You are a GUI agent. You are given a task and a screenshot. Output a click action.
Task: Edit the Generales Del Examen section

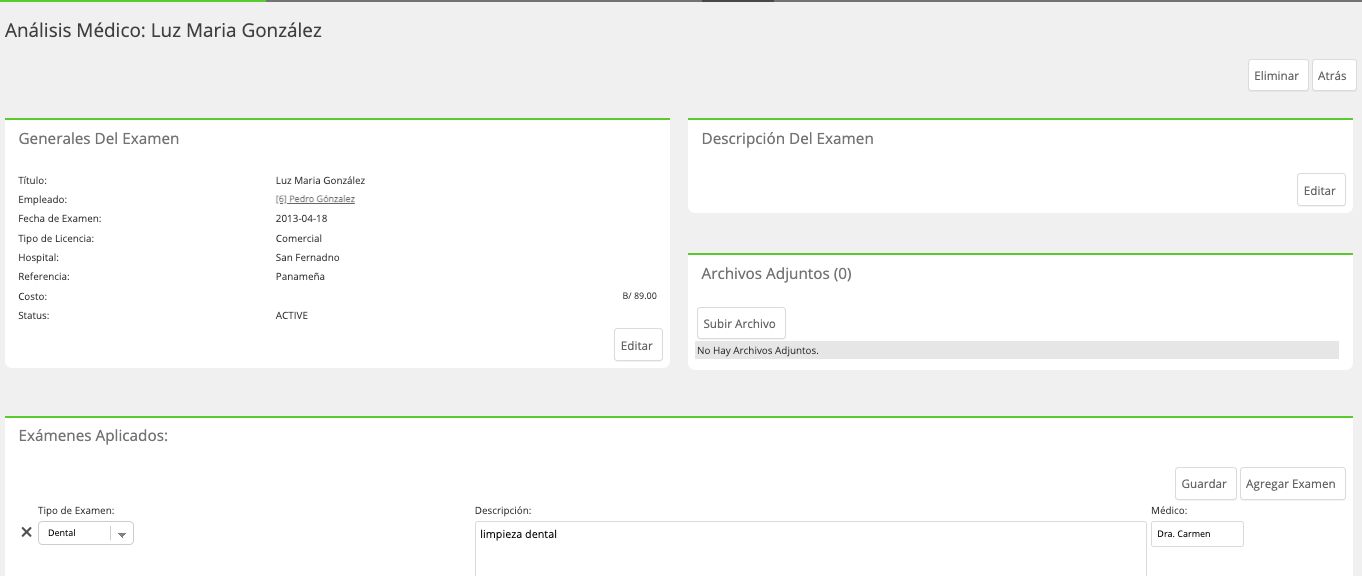638,345
